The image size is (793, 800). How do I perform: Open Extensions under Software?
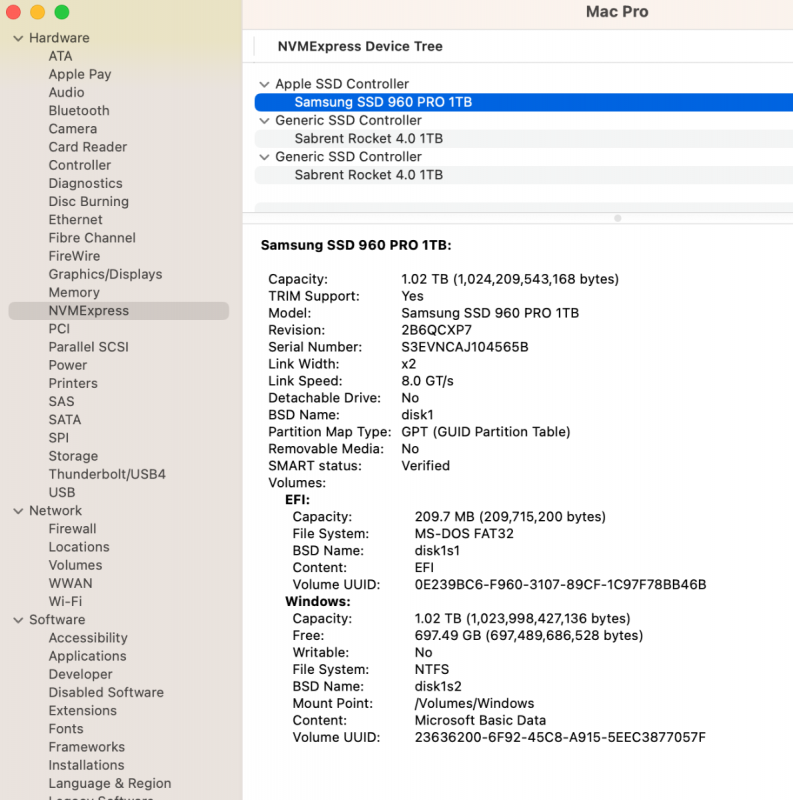pos(83,711)
